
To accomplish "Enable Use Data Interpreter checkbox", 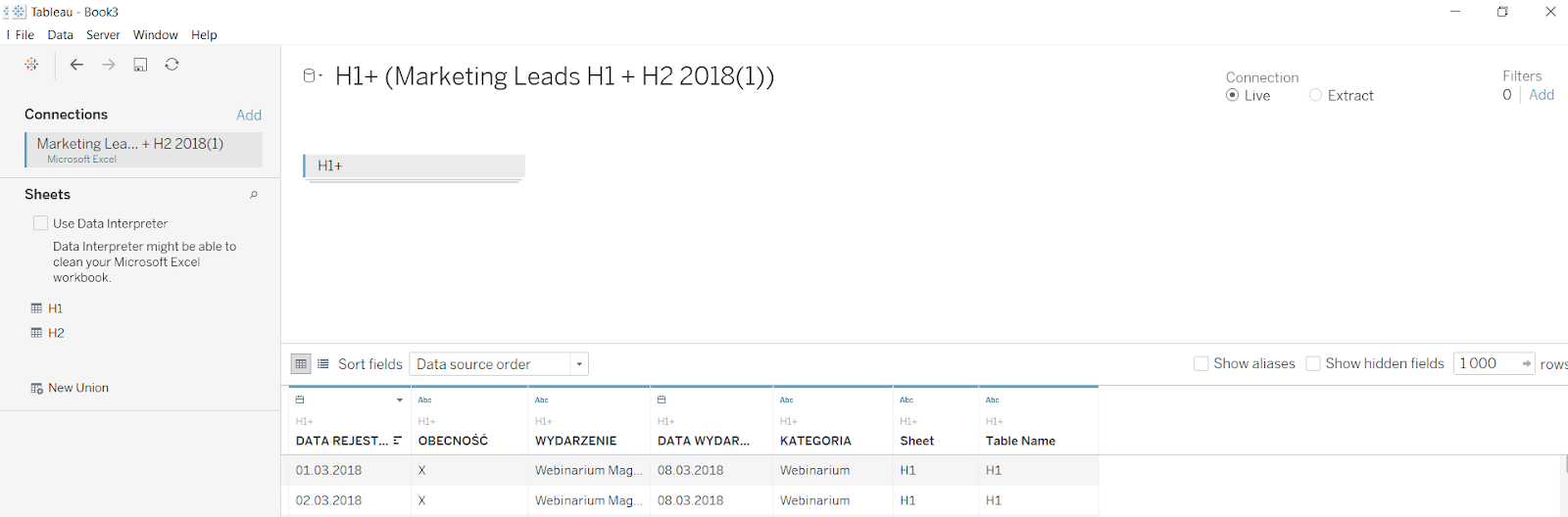I will (41, 223).
